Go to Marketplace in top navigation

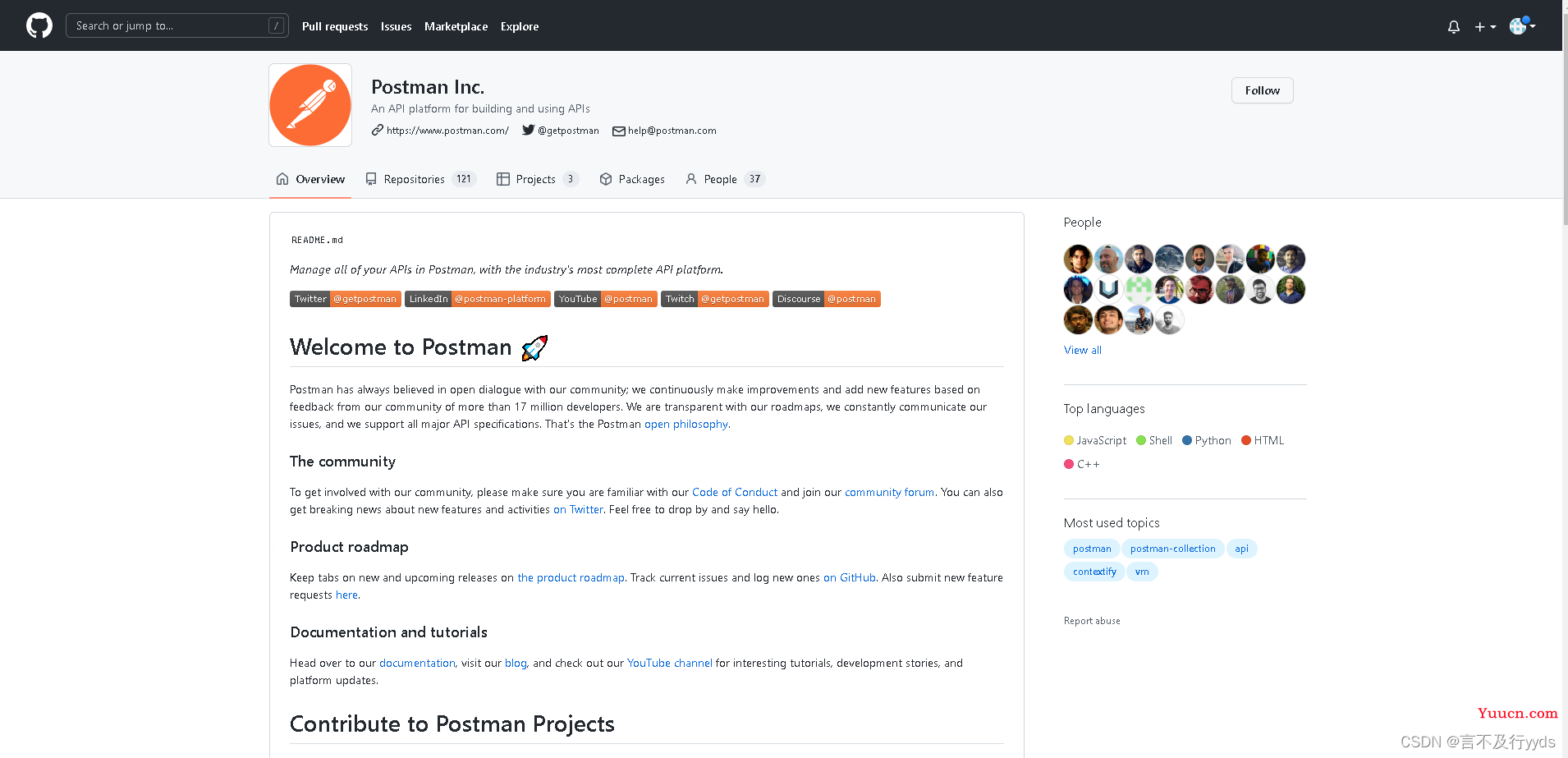coord(456,26)
